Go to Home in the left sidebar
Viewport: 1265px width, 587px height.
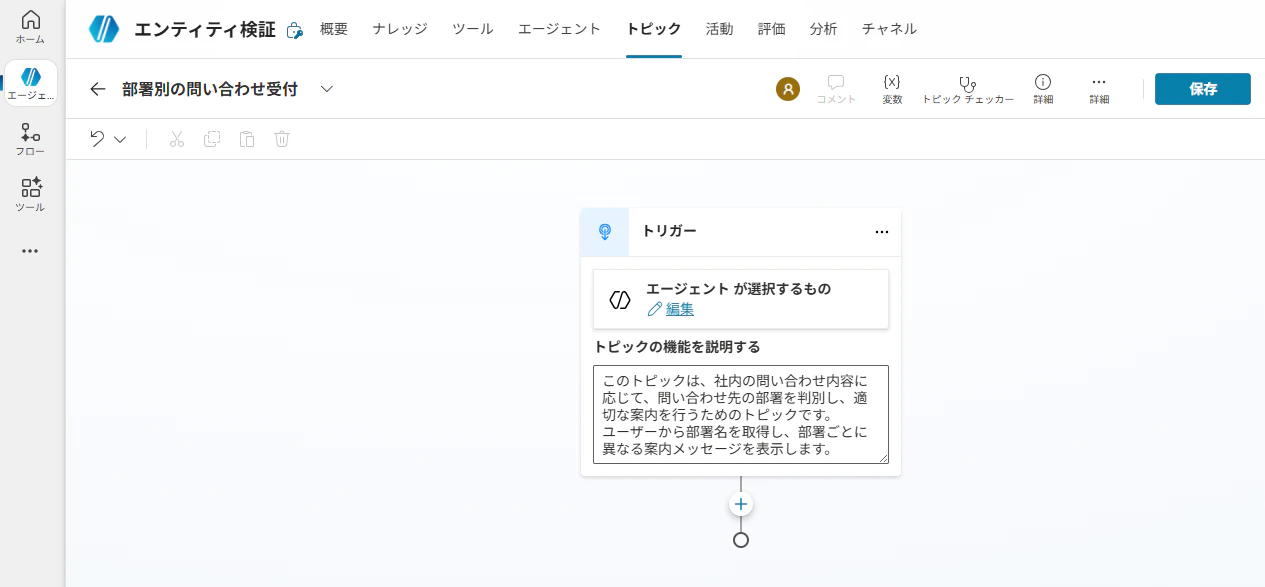pyautogui.click(x=30, y=27)
